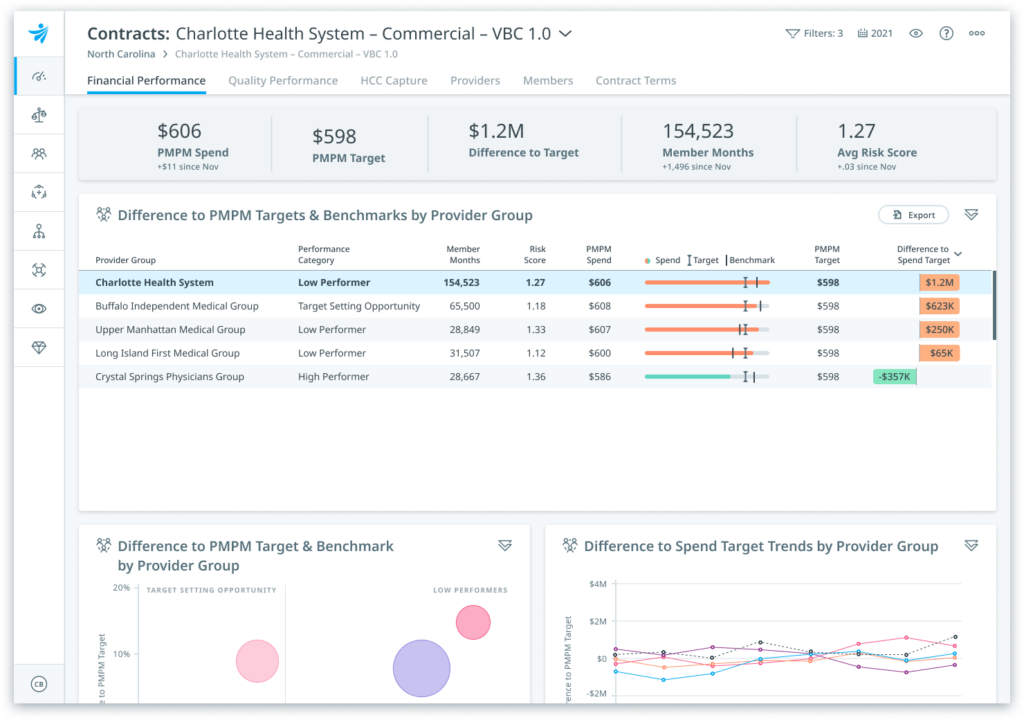Screen dimensions: 1024x720
Task: Click the gauge dashboard icon in the sidebar
Action: pyautogui.click(x=39, y=77)
